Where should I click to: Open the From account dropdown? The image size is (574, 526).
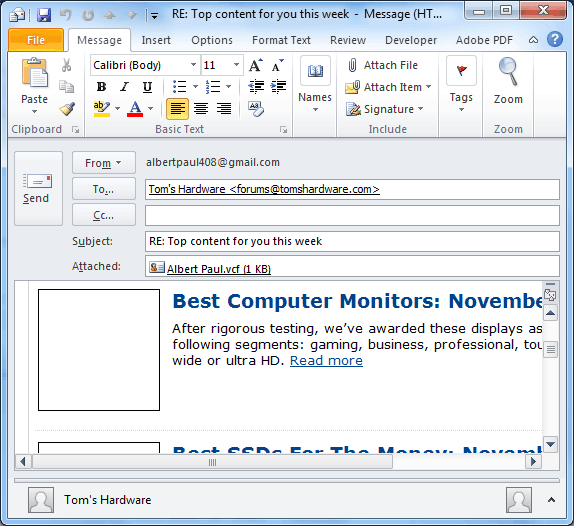104,163
